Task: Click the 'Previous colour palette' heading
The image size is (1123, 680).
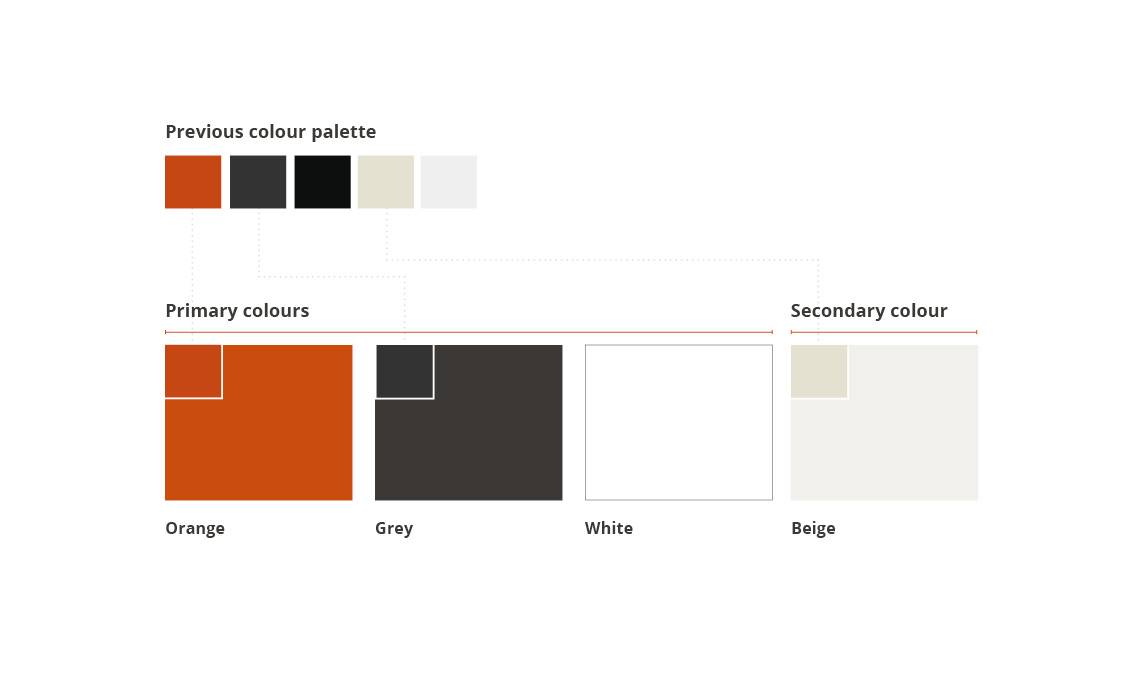Action: click(271, 132)
